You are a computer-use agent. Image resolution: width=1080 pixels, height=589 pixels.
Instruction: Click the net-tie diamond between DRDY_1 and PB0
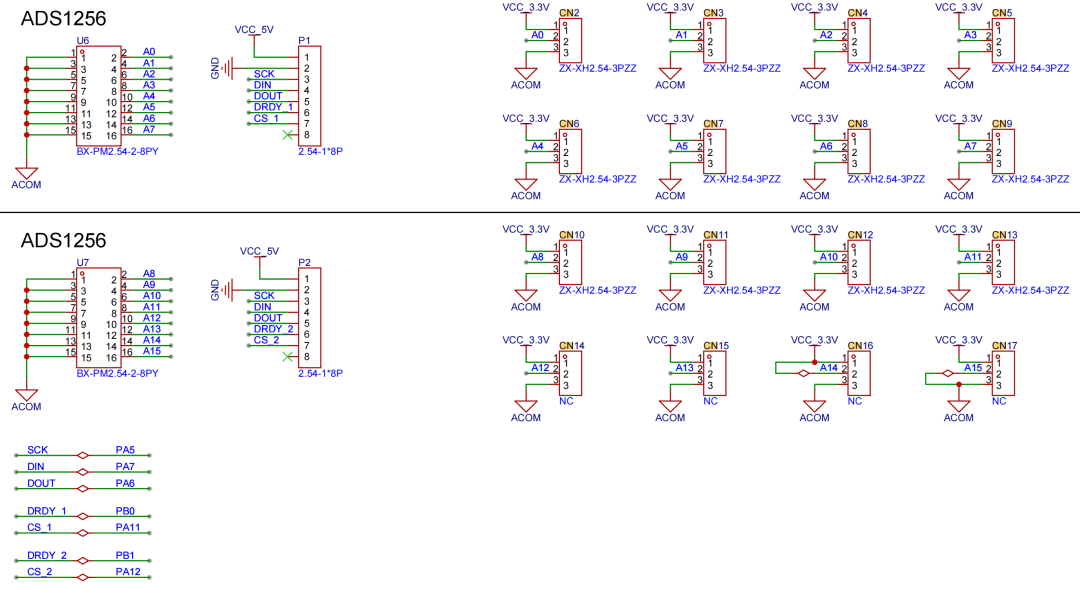pyautogui.click(x=83, y=516)
